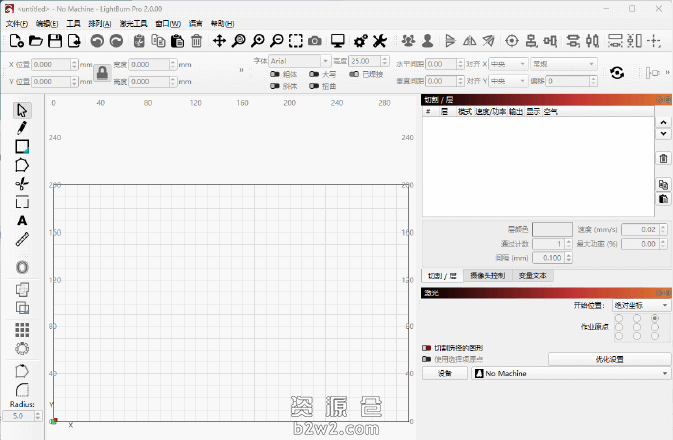Select the pencil Draw Lines tool

tap(22, 128)
